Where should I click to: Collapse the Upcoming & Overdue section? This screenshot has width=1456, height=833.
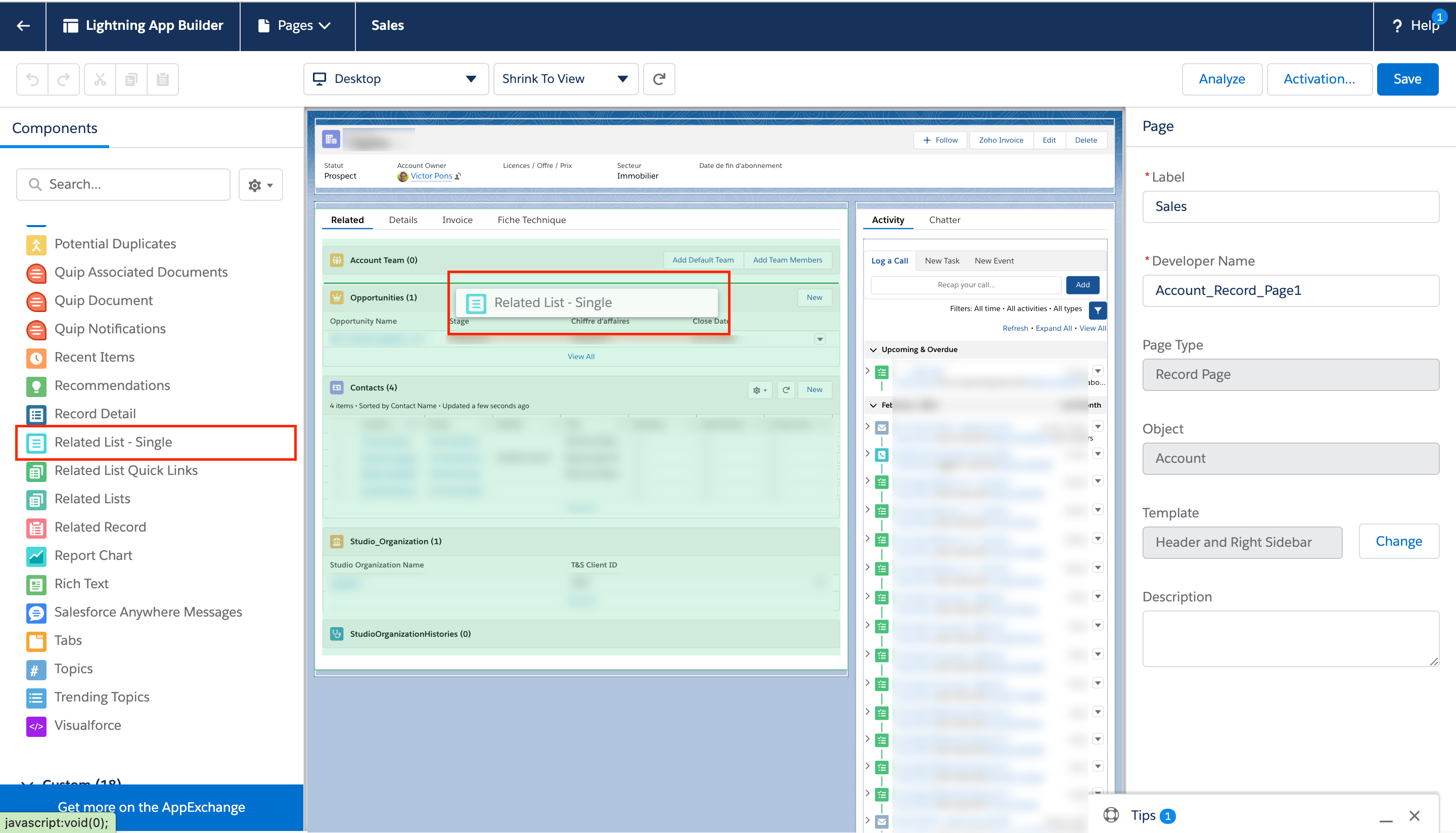click(x=873, y=349)
